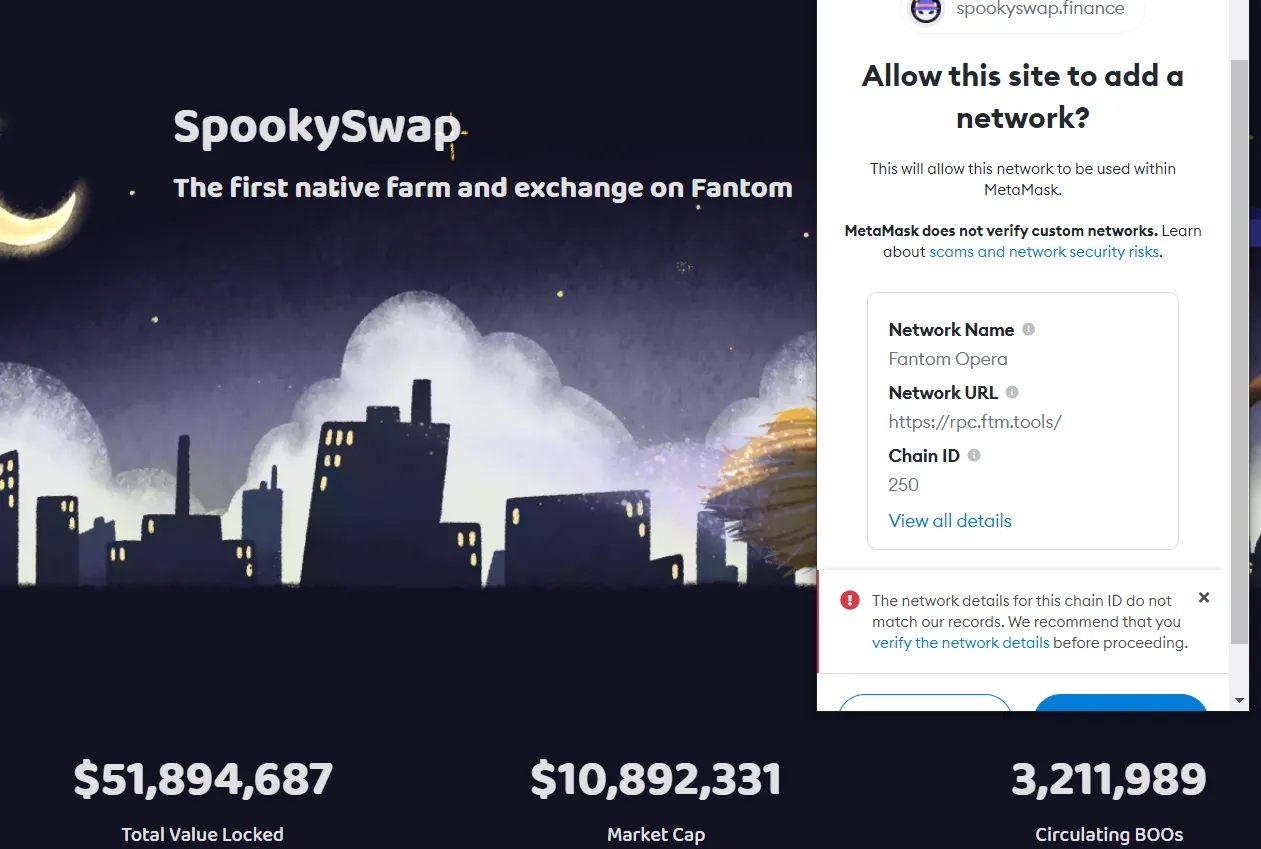The width and height of the screenshot is (1261, 849).
Task: Click the Market Cap amount
Action: pos(656,779)
